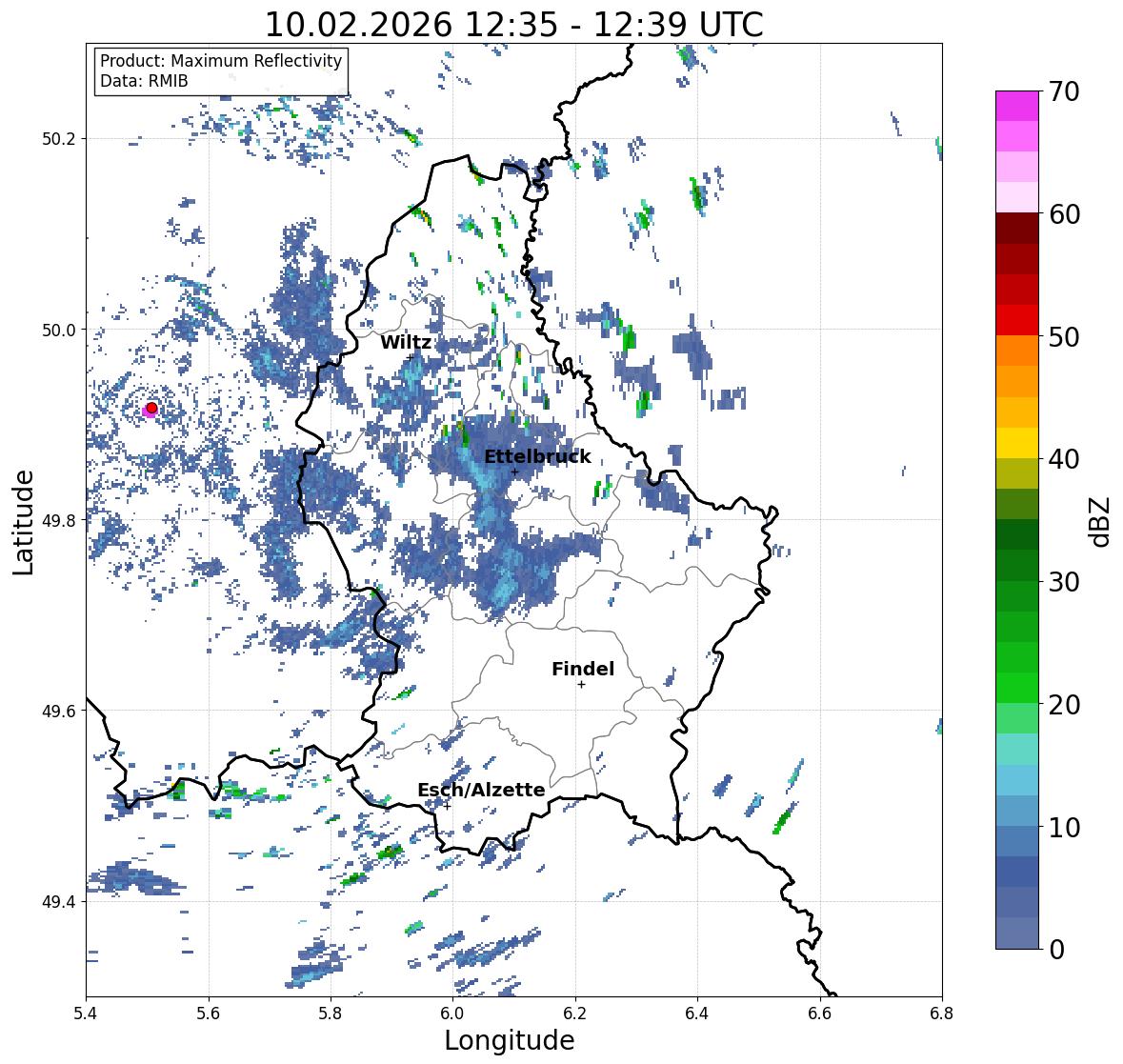Image resolution: width=1123 pixels, height=1064 pixels.
Task: Click the Findel station label
Action: [x=582, y=669]
